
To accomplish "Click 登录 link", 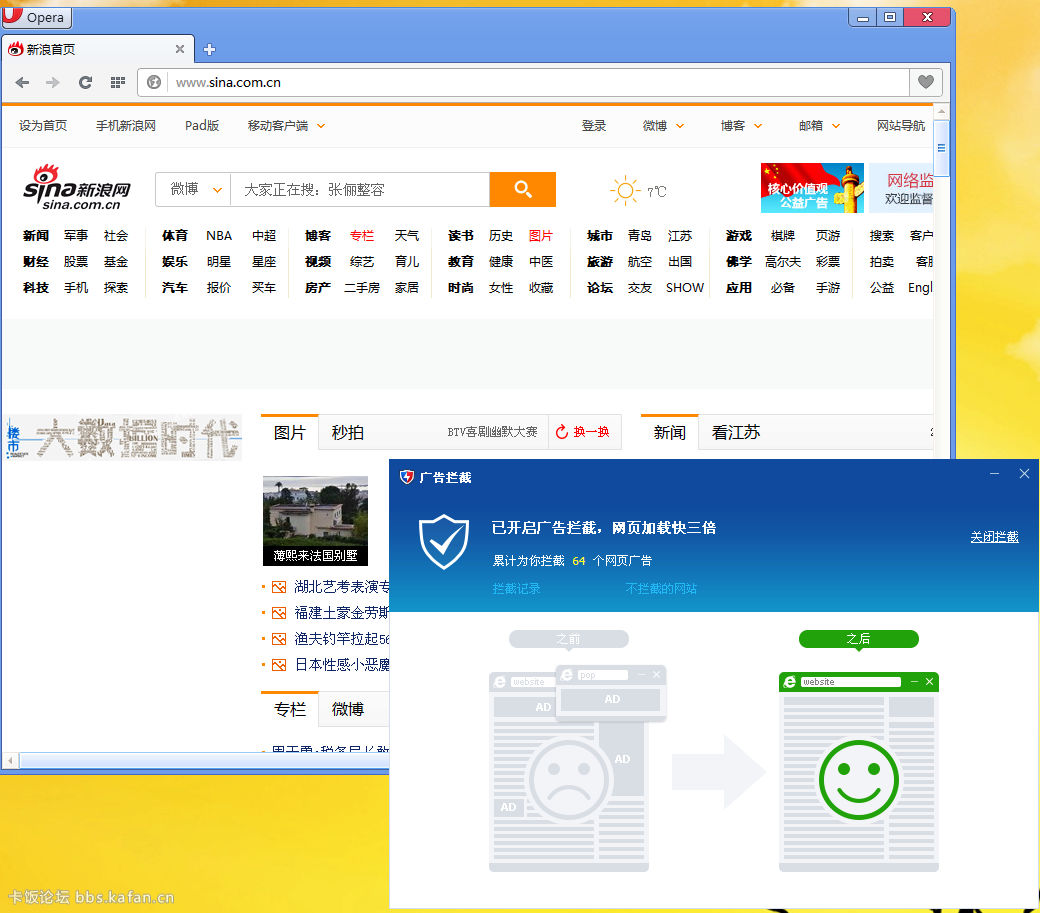I will tap(594, 126).
